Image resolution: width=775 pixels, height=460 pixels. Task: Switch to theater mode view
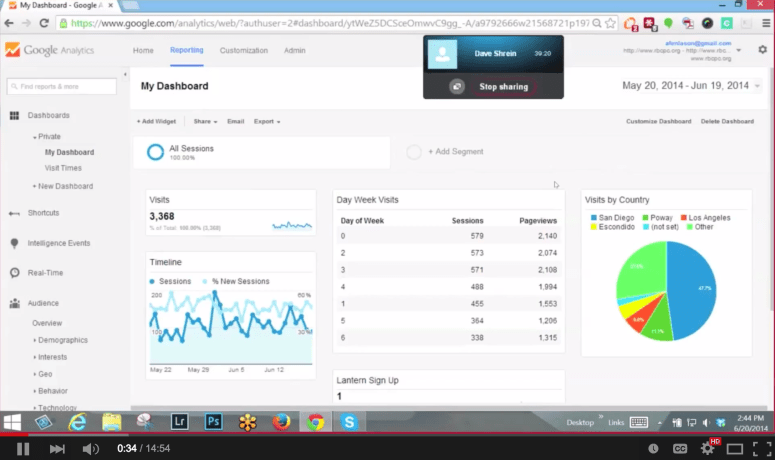click(x=734, y=449)
